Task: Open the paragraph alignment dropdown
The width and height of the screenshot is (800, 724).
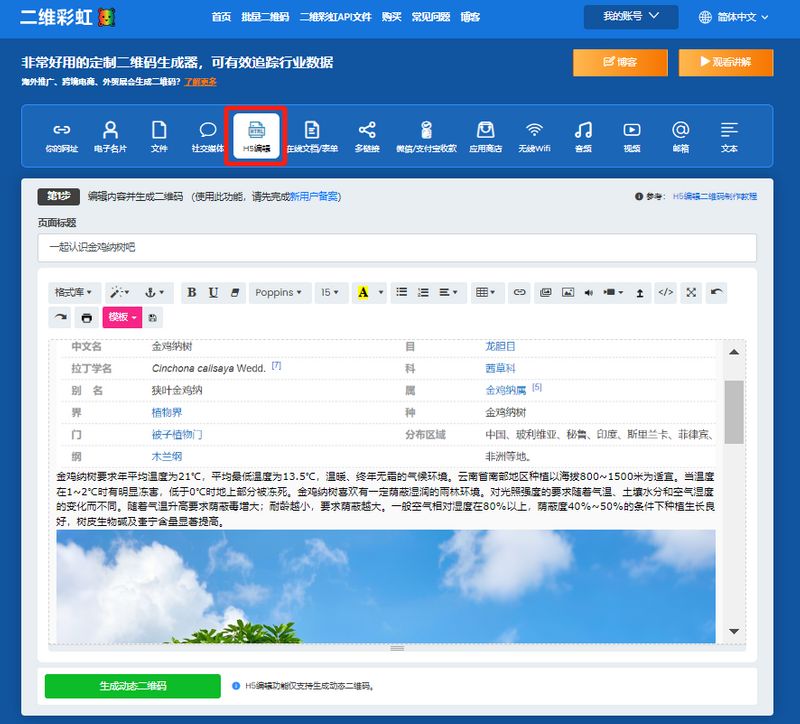Action: click(449, 292)
